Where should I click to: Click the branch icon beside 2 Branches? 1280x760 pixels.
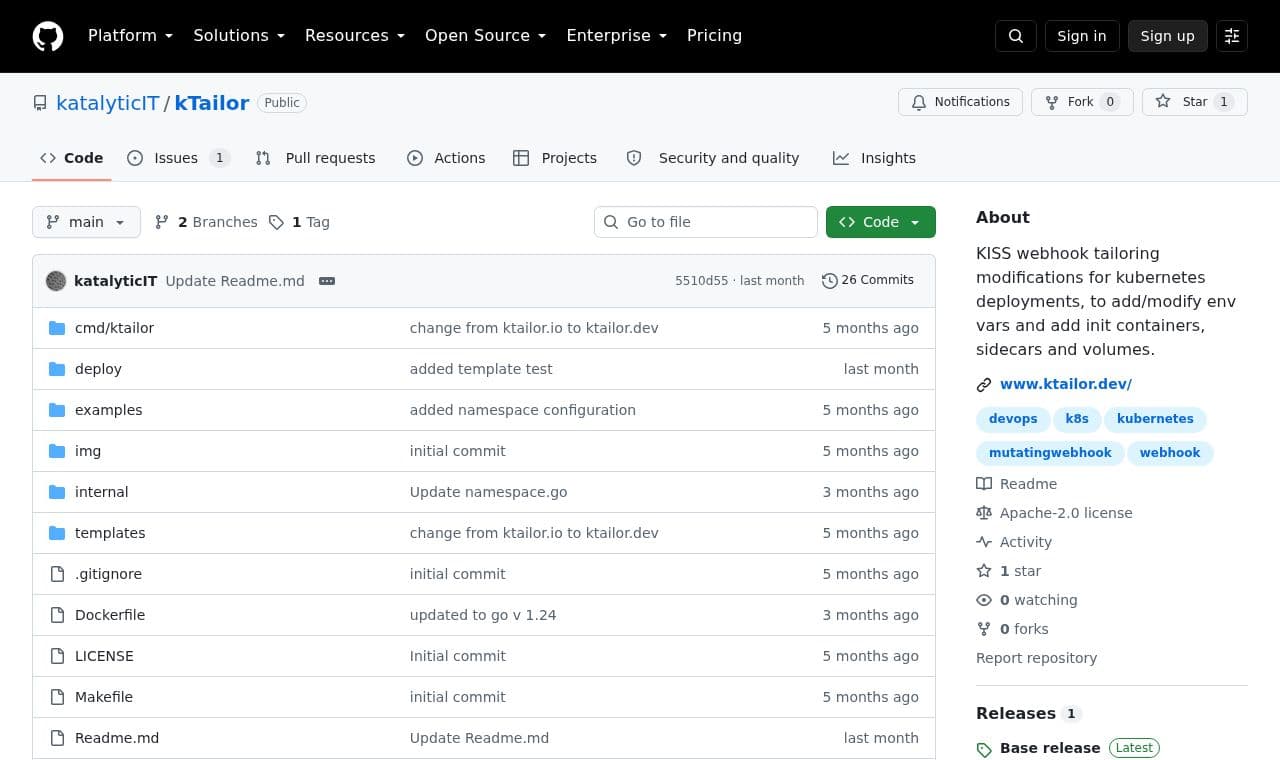point(162,222)
